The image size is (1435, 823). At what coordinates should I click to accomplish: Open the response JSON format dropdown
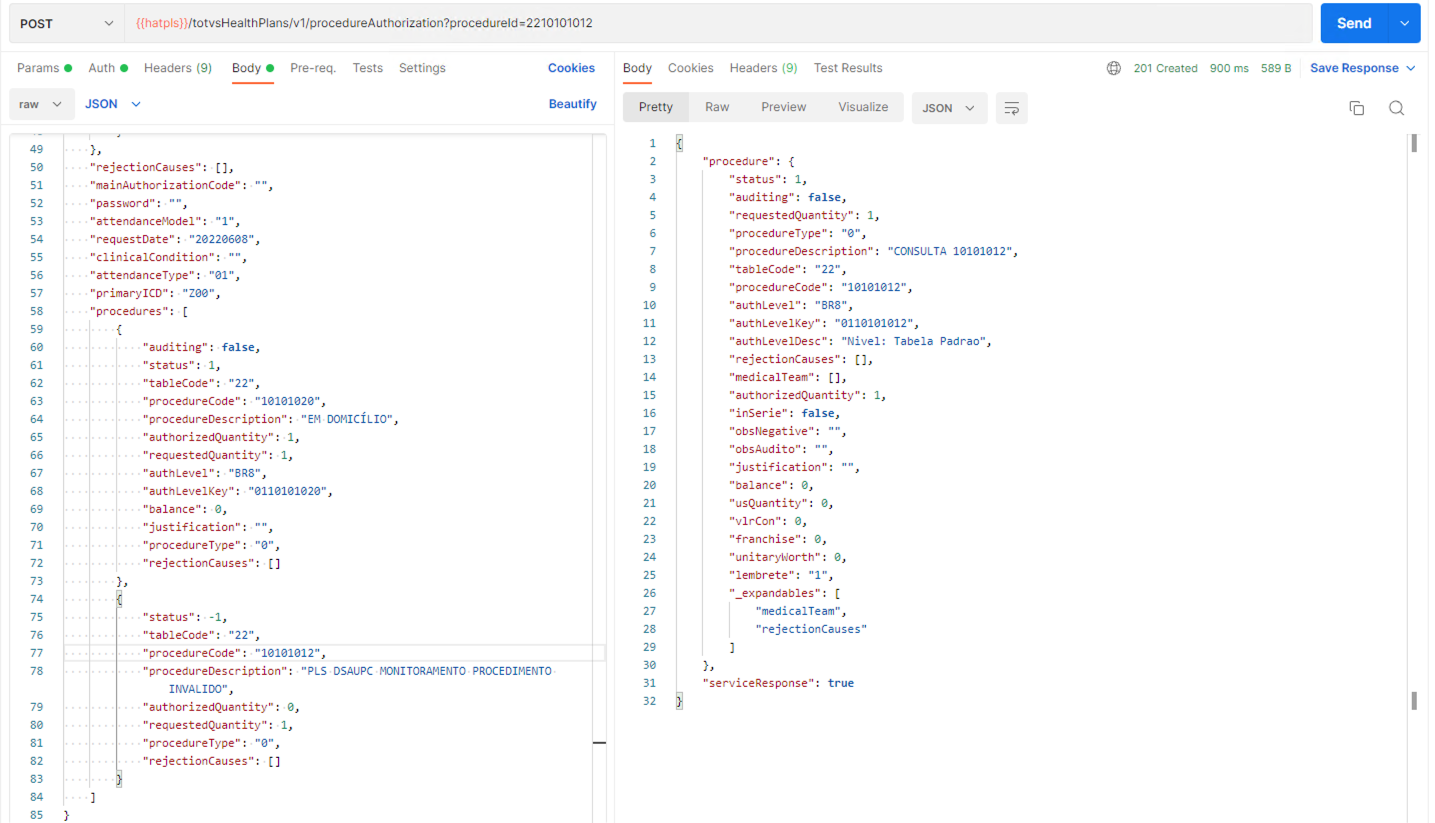coord(949,108)
